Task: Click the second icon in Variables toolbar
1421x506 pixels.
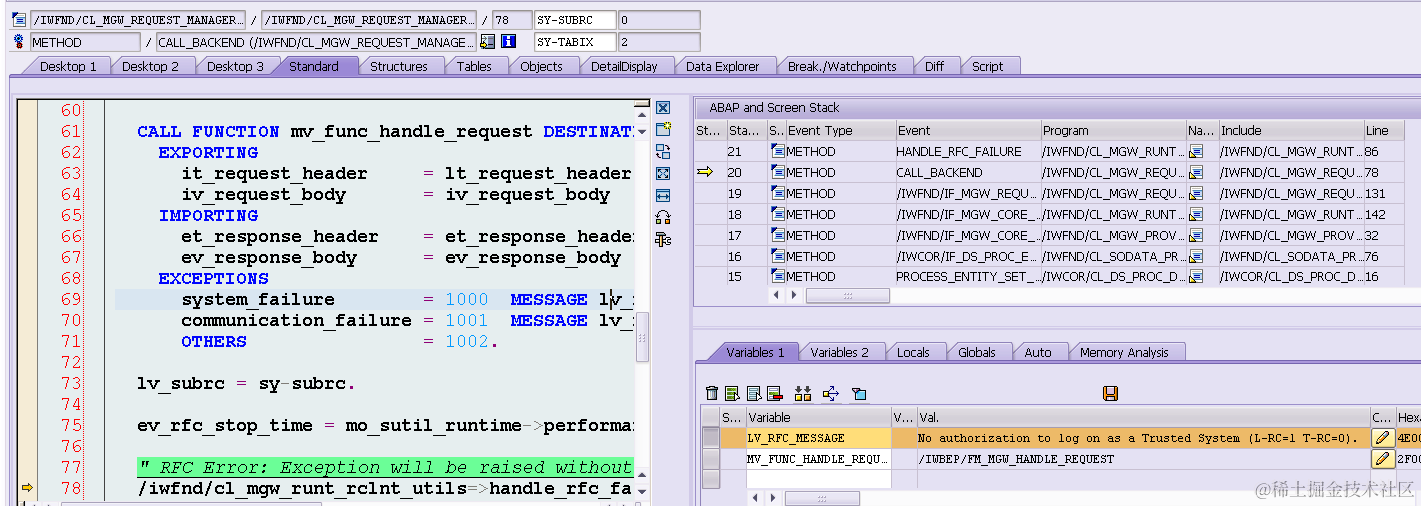Action: tap(733, 394)
